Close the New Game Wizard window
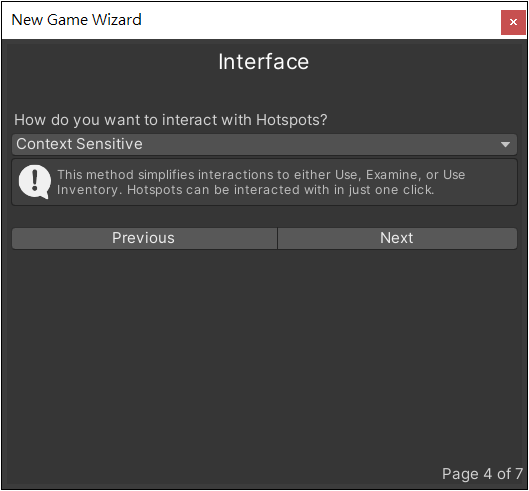This screenshot has height=491, width=529. [513, 22]
